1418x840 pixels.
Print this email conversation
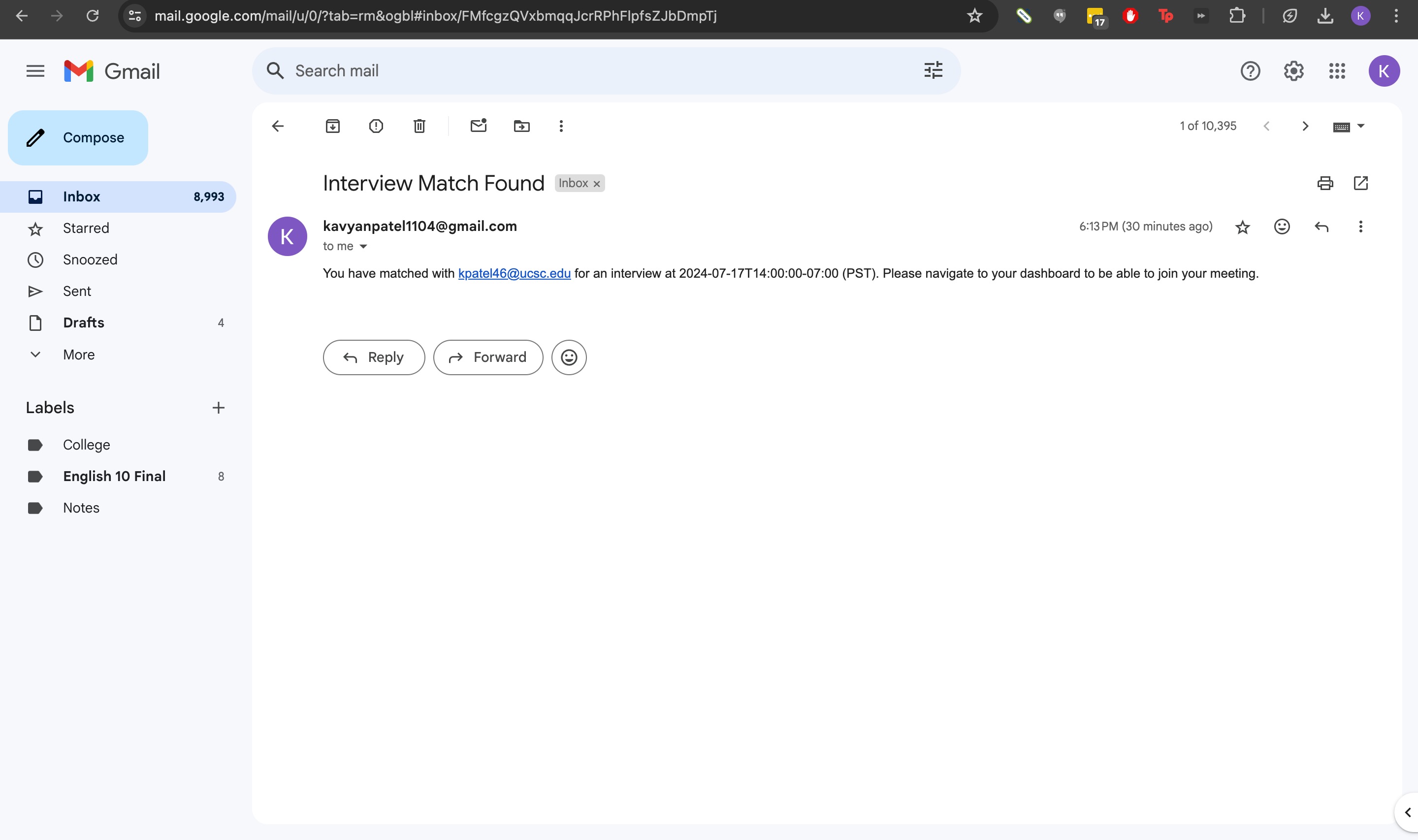tap(1324, 183)
